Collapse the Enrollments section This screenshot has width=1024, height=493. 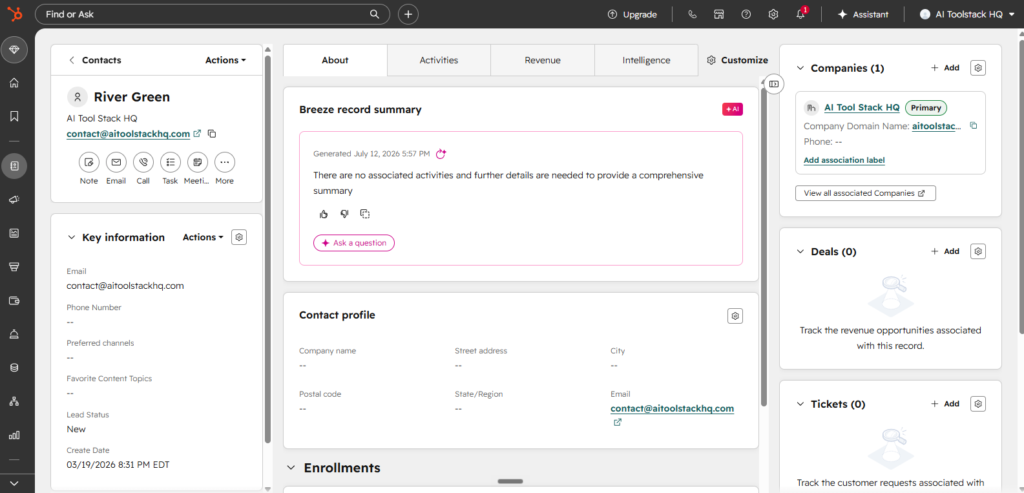click(291, 468)
